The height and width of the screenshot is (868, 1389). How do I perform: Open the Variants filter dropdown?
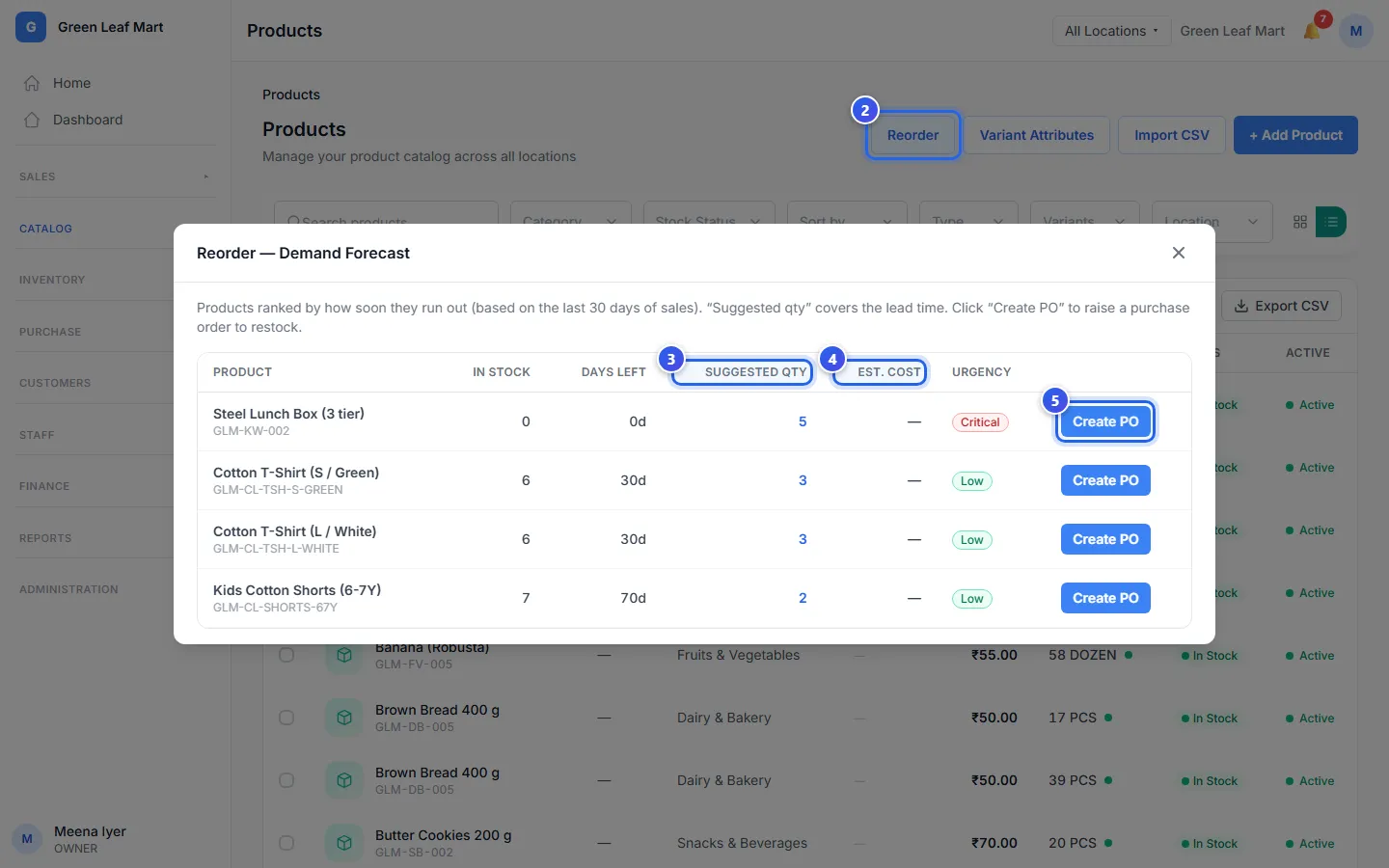(1084, 221)
